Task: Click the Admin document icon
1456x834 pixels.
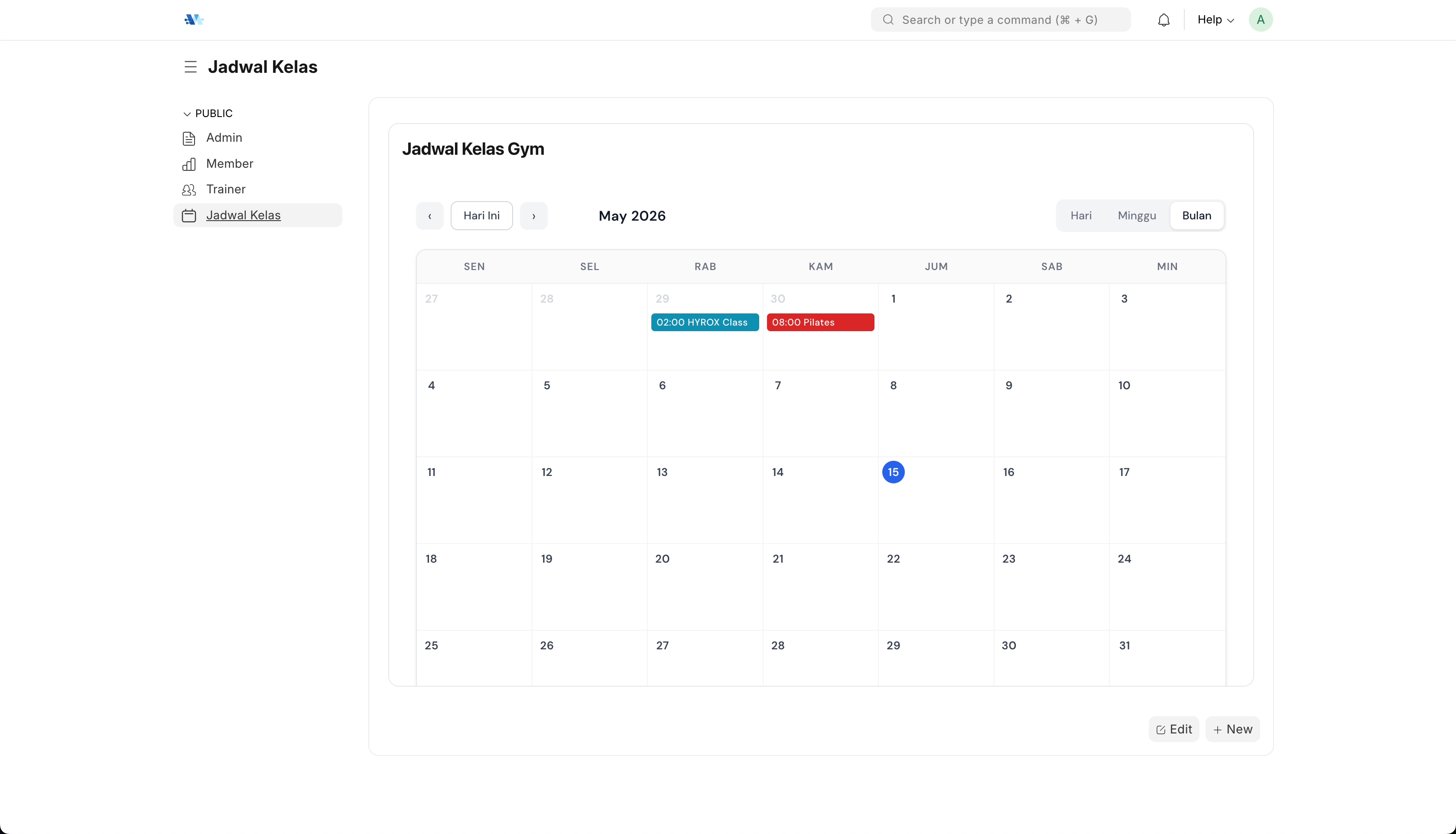Action: coord(189,138)
